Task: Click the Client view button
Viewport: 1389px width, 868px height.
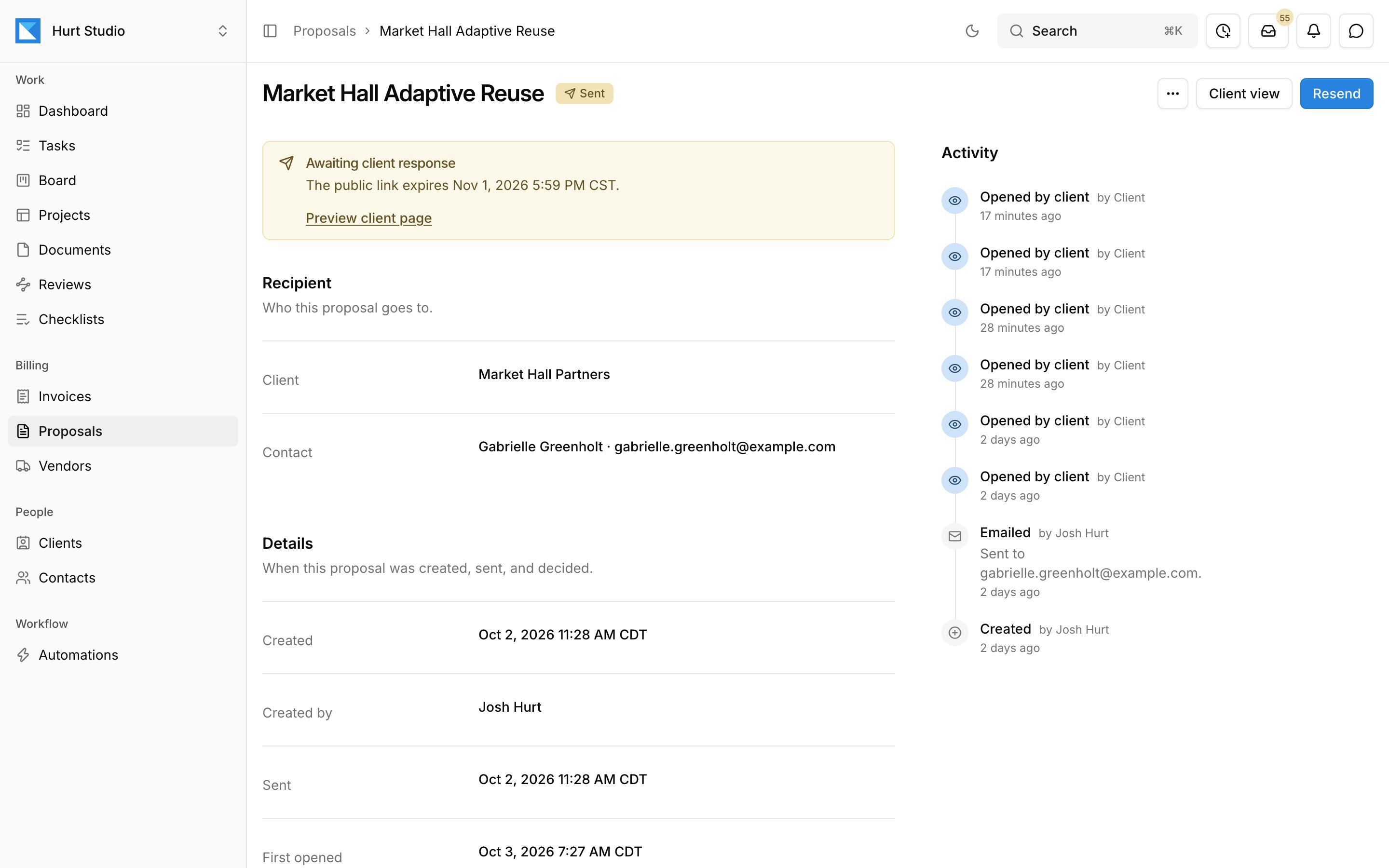Action: point(1244,94)
